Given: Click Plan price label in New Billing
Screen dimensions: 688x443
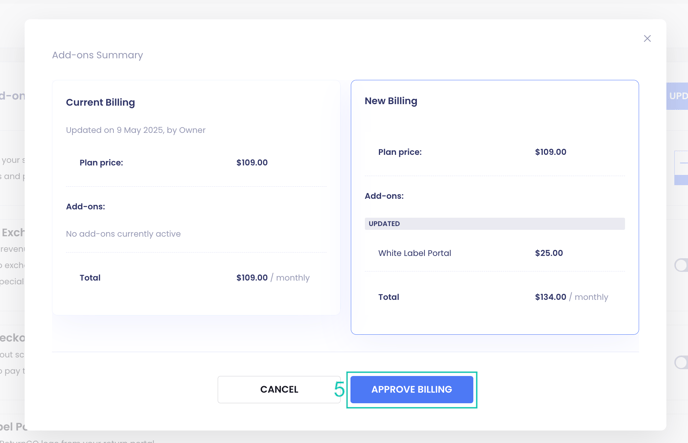Looking at the screenshot, I should (x=400, y=152).
